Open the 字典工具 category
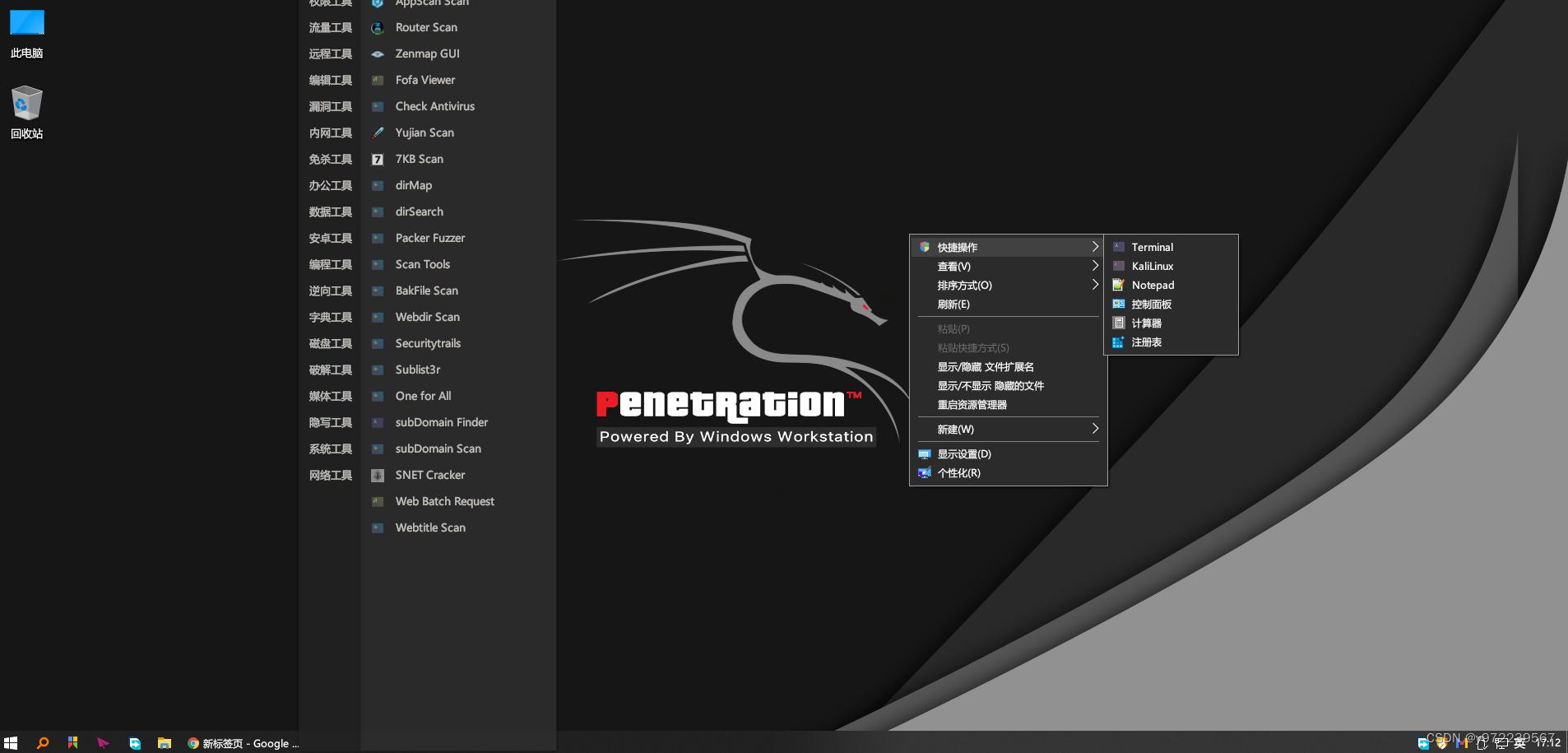This screenshot has height=753, width=1568. tap(331, 318)
